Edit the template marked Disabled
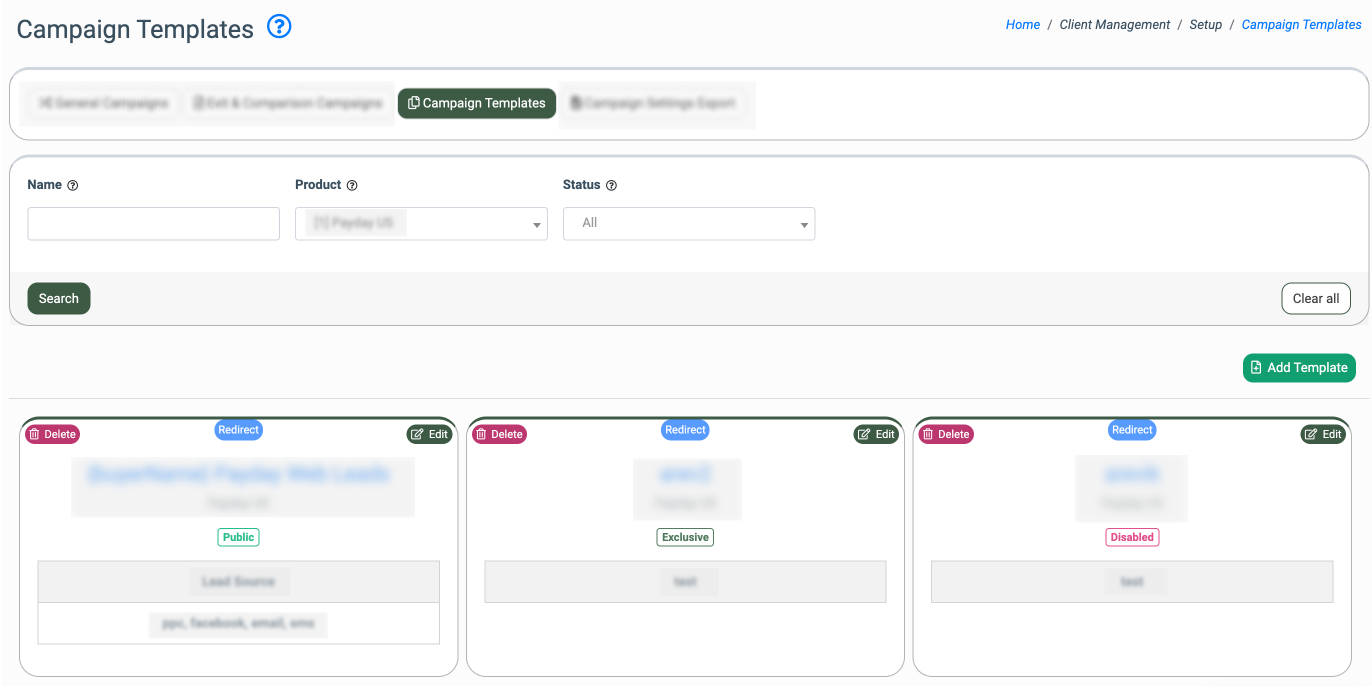 1322,434
